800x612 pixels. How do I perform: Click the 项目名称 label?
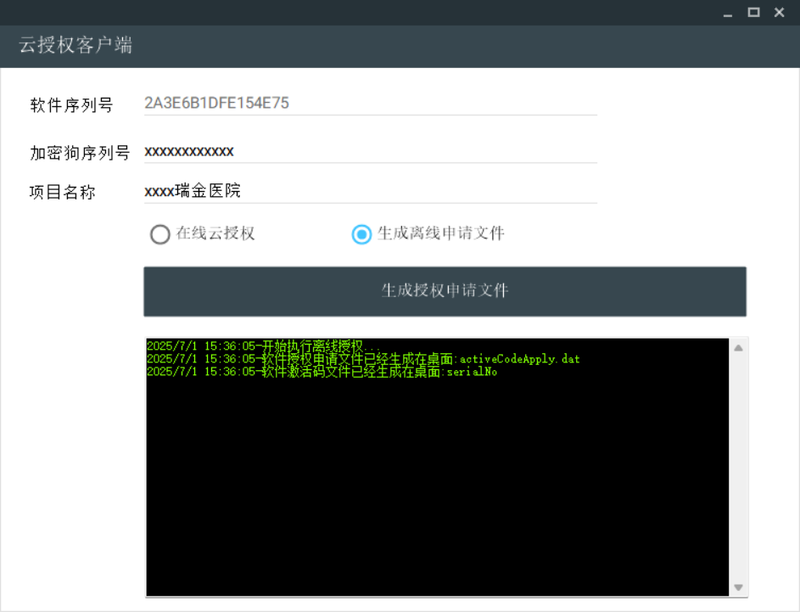pos(63,192)
